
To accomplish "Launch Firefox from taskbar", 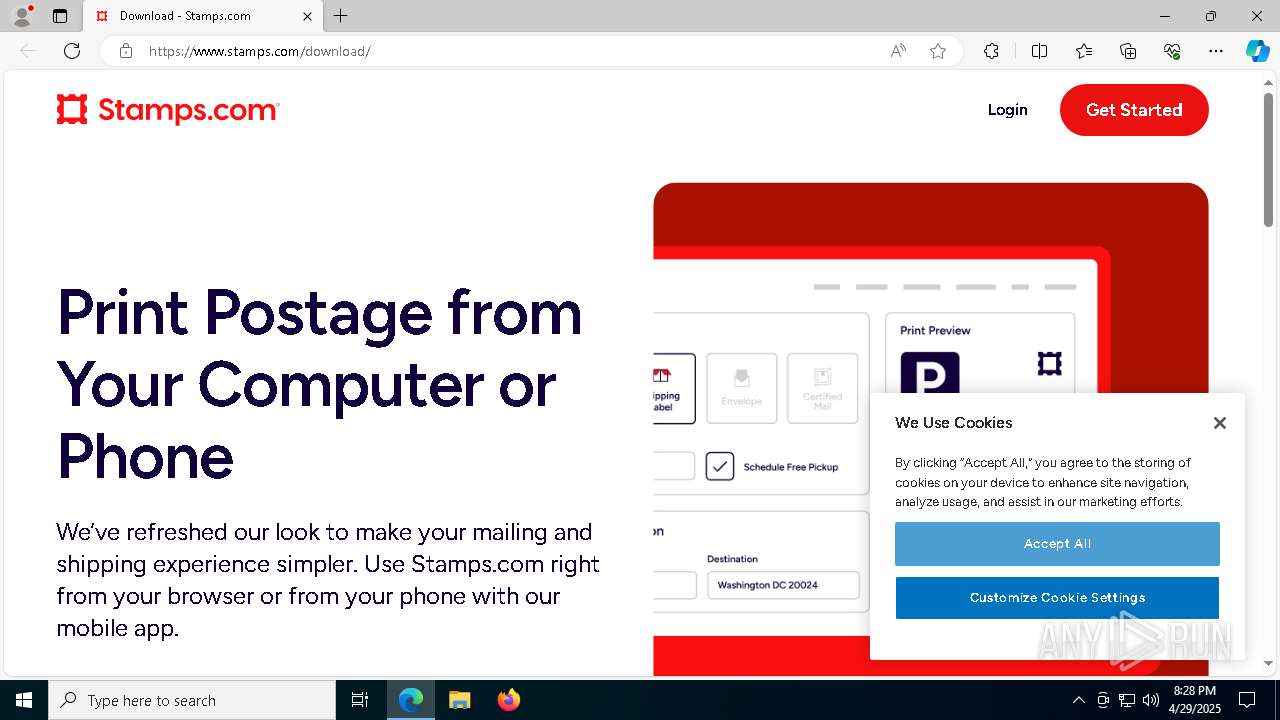I will (508, 700).
